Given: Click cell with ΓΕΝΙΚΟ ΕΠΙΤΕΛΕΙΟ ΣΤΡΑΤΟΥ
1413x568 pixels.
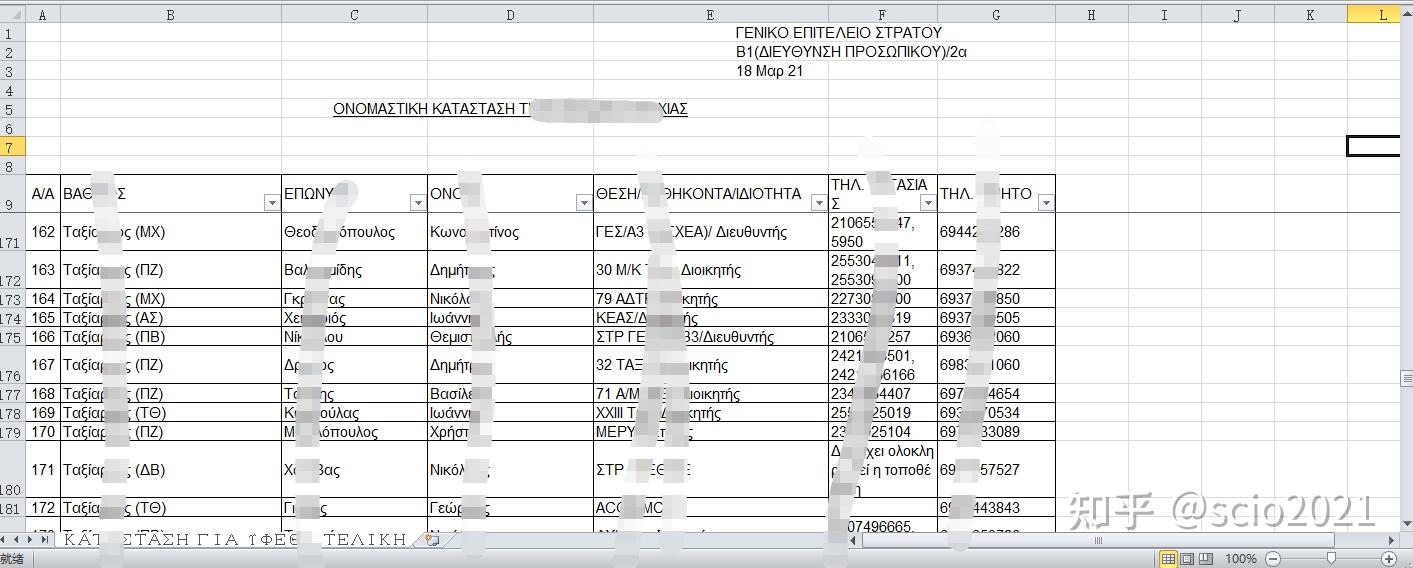Looking at the screenshot, I should (838, 33).
